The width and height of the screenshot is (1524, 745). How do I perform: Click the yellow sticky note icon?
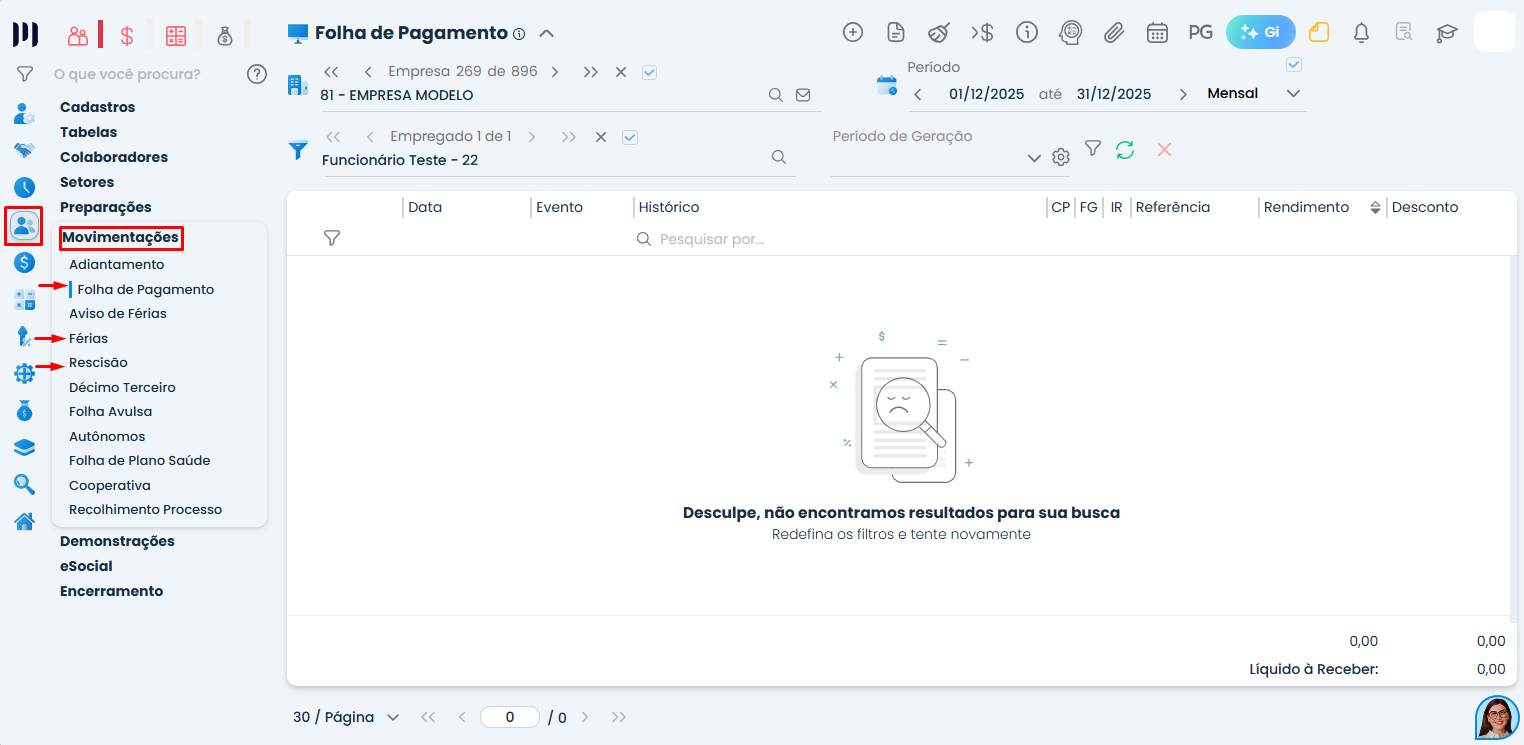[1319, 32]
